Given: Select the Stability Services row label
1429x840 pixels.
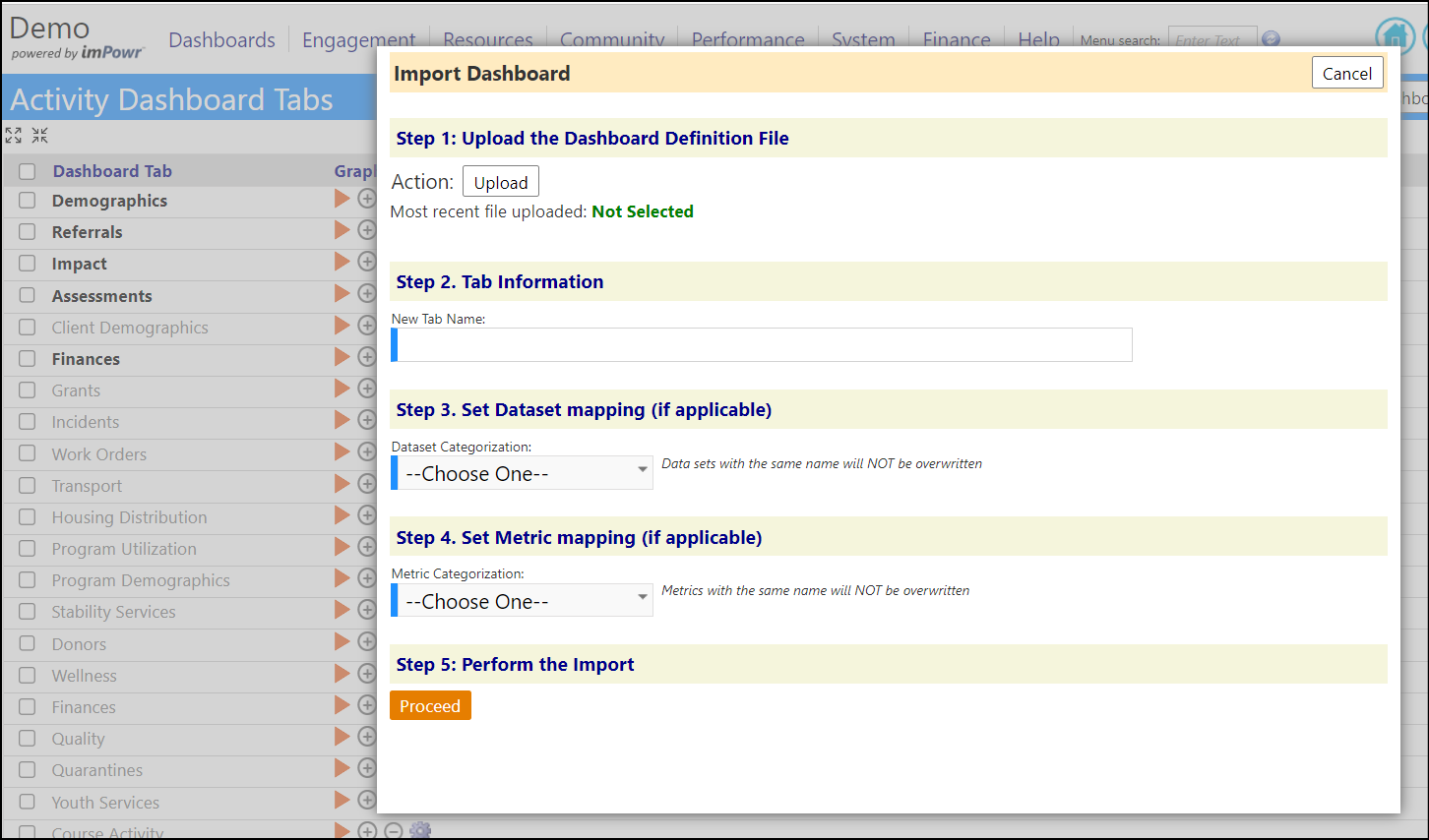Looking at the screenshot, I should 113,612.
